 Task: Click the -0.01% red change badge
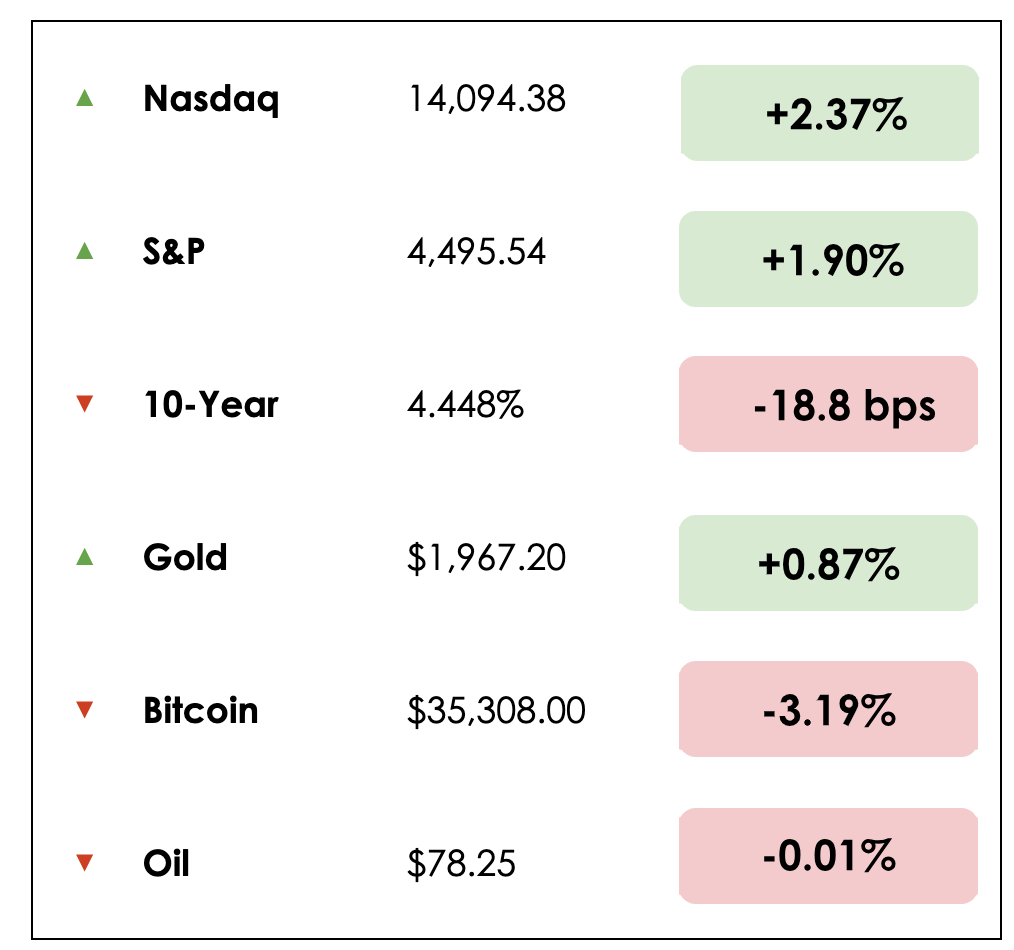[x=829, y=855]
